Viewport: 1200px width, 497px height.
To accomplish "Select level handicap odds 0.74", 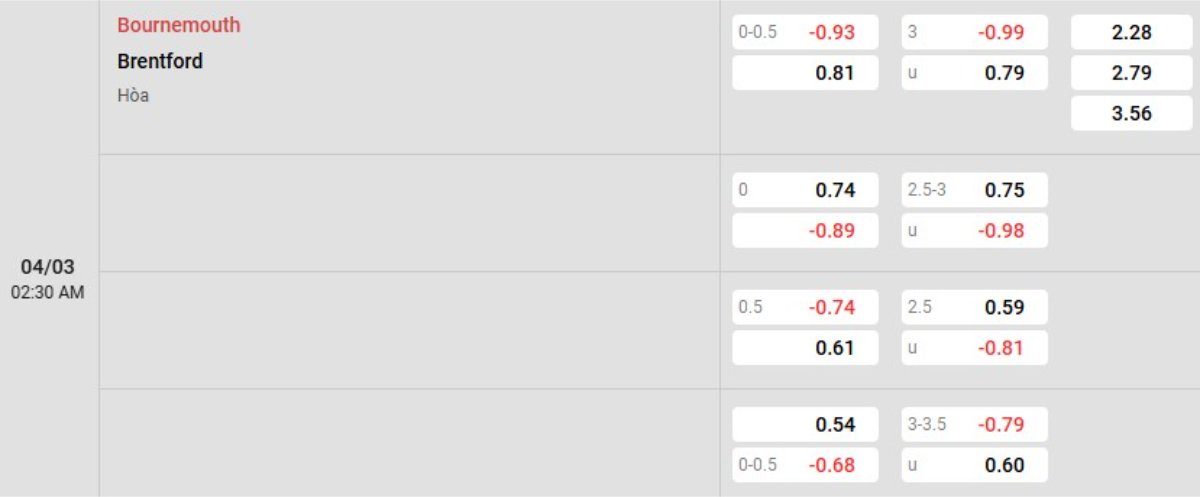I will click(805, 190).
